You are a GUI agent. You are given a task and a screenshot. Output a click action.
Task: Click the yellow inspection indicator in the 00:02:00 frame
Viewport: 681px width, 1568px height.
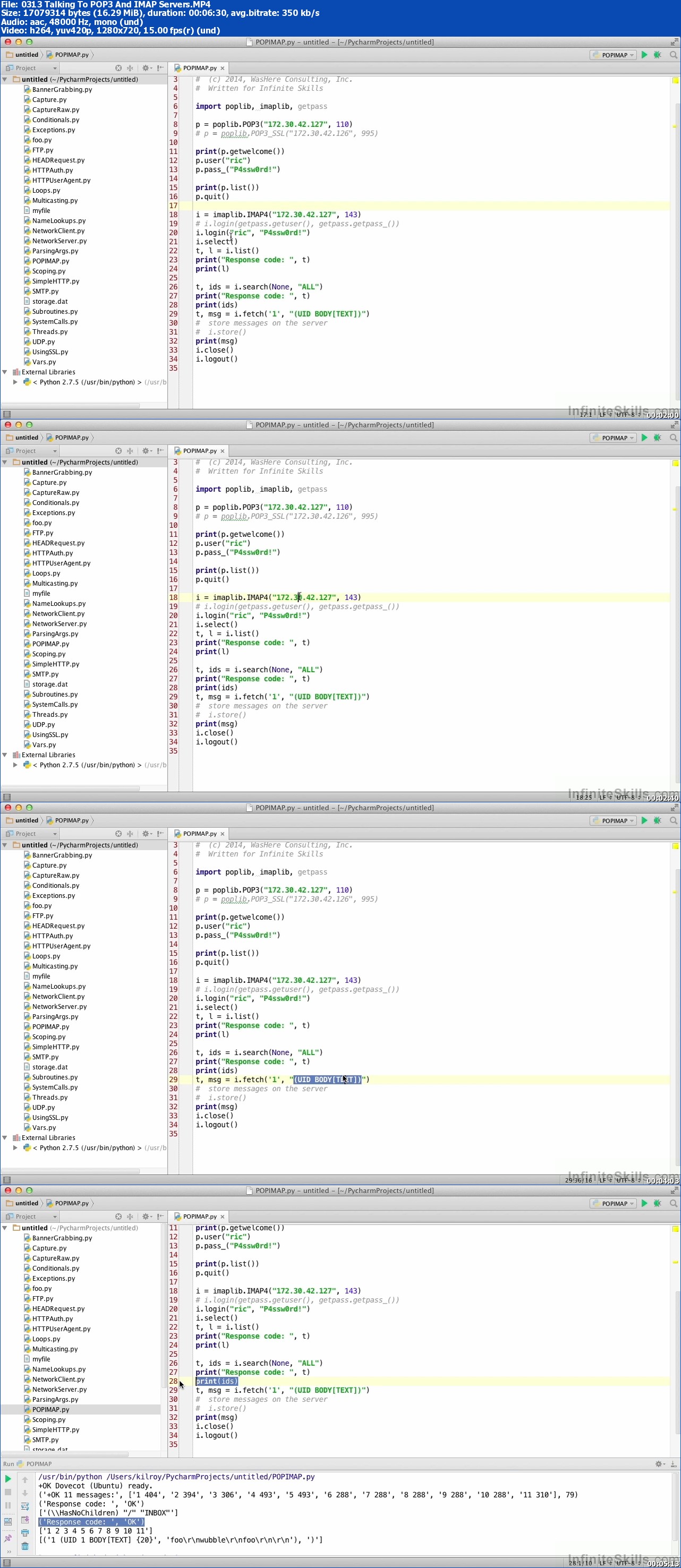(676, 80)
